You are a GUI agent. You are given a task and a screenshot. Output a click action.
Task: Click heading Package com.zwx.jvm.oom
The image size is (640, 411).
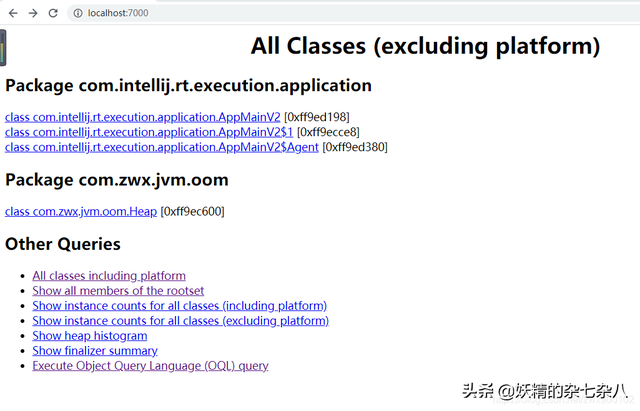coord(117,180)
